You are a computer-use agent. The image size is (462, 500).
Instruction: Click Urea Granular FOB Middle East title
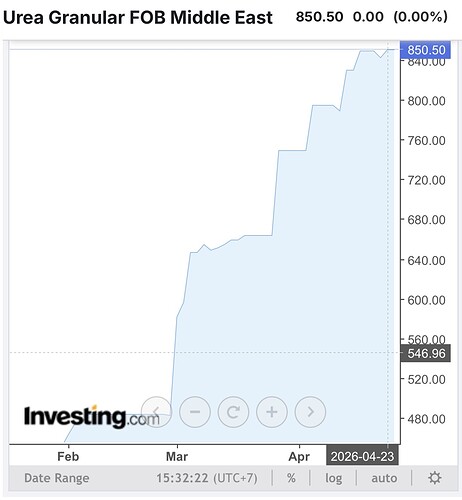tap(138, 17)
